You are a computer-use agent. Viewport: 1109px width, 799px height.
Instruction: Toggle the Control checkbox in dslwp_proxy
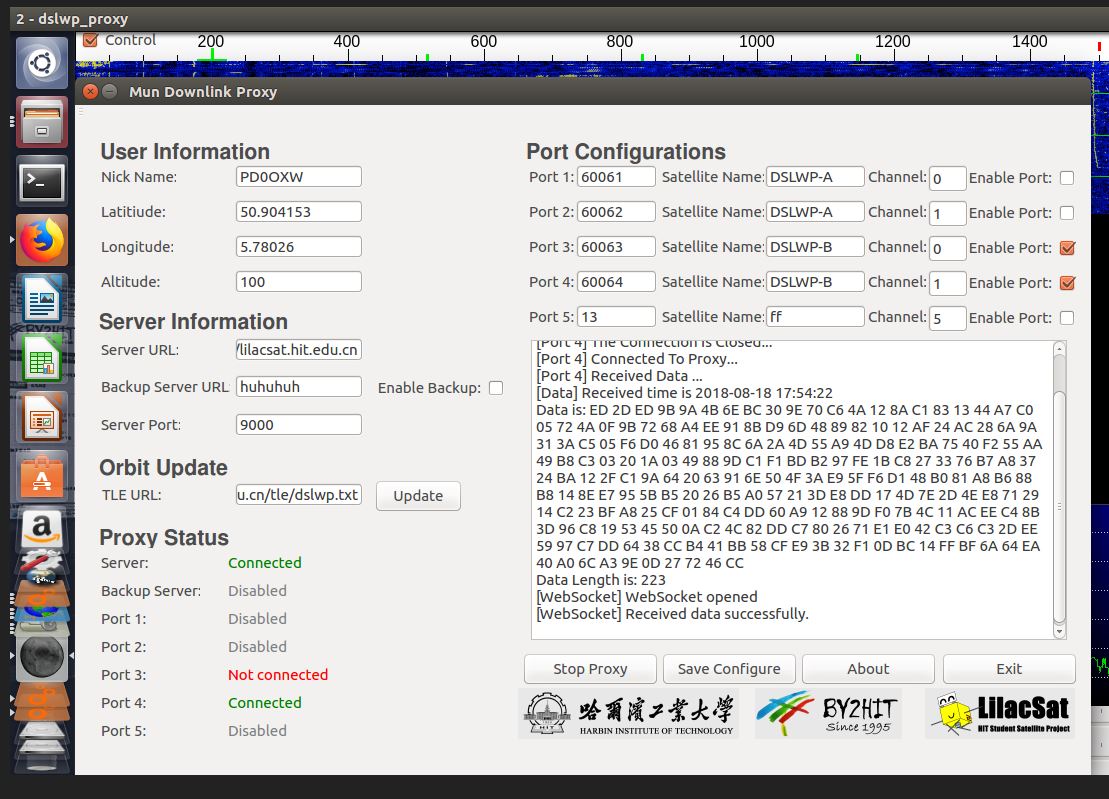coord(90,40)
